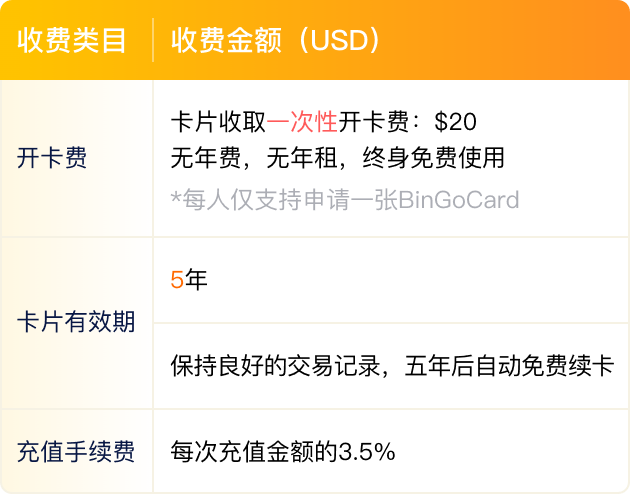630x494 pixels.
Task: Click the 终身免费使用 phrase
Action: coord(433,158)
